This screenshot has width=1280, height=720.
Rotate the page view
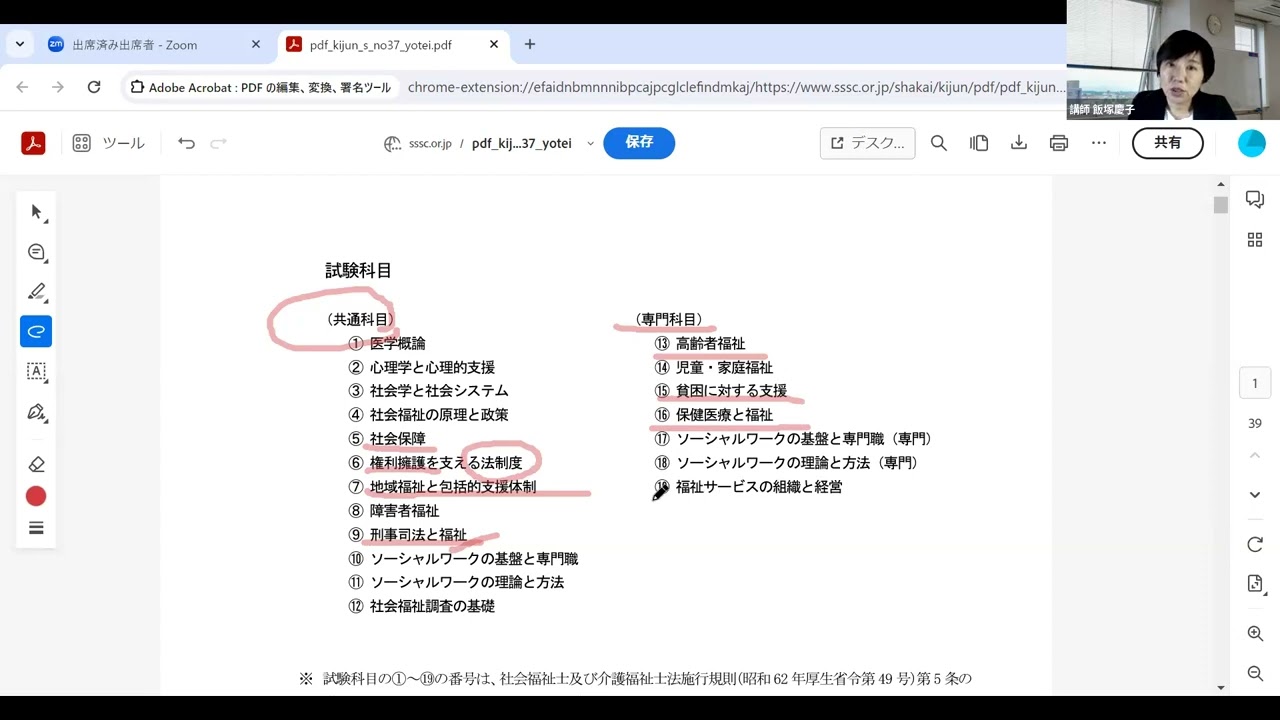pos(1255,545)
